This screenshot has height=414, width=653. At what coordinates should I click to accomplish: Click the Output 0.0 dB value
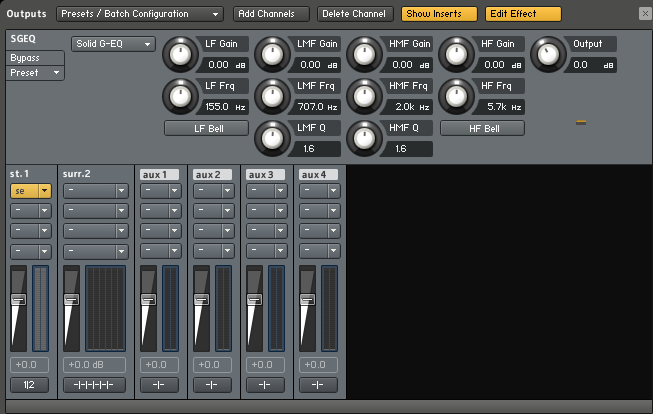[593, 65]
